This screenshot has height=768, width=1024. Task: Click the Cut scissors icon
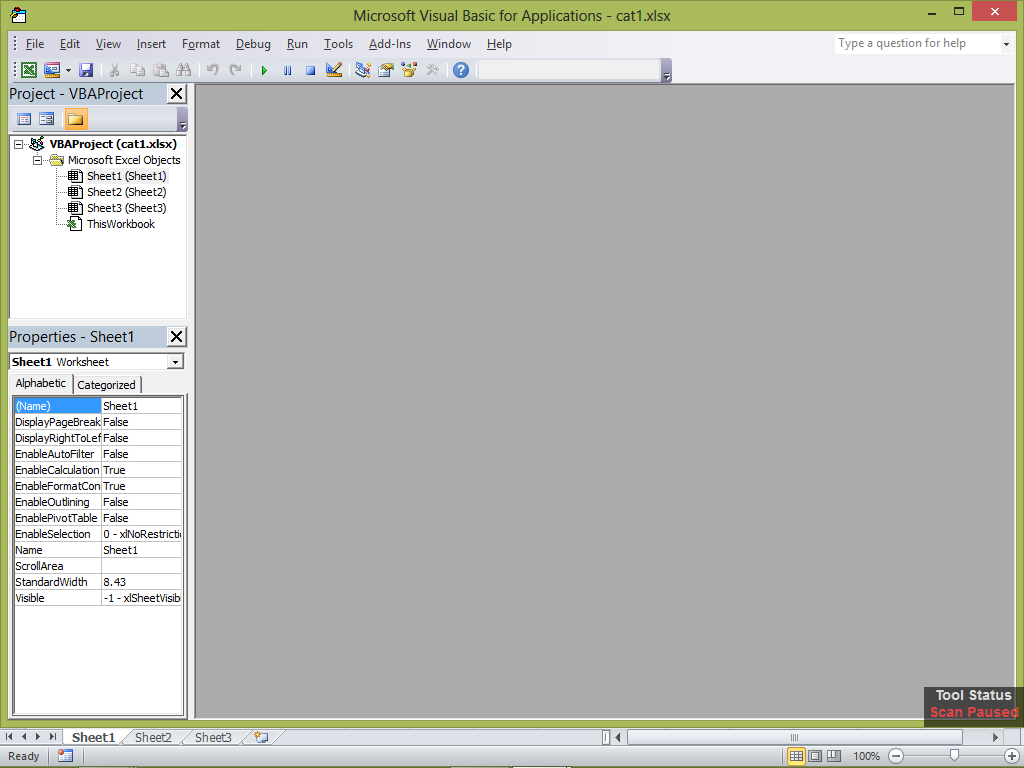tap(114, 70)
